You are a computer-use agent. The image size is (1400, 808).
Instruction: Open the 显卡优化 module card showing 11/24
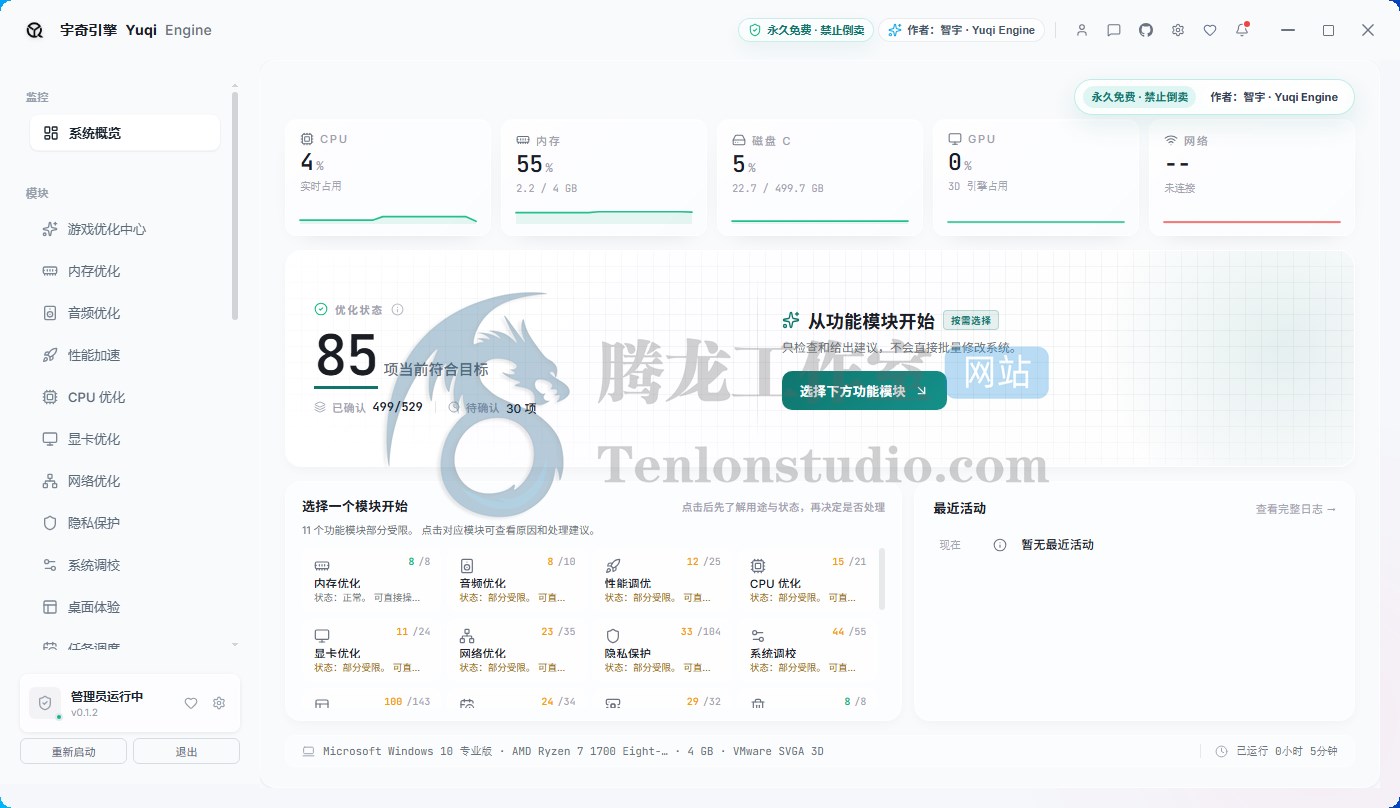[372, 650]
